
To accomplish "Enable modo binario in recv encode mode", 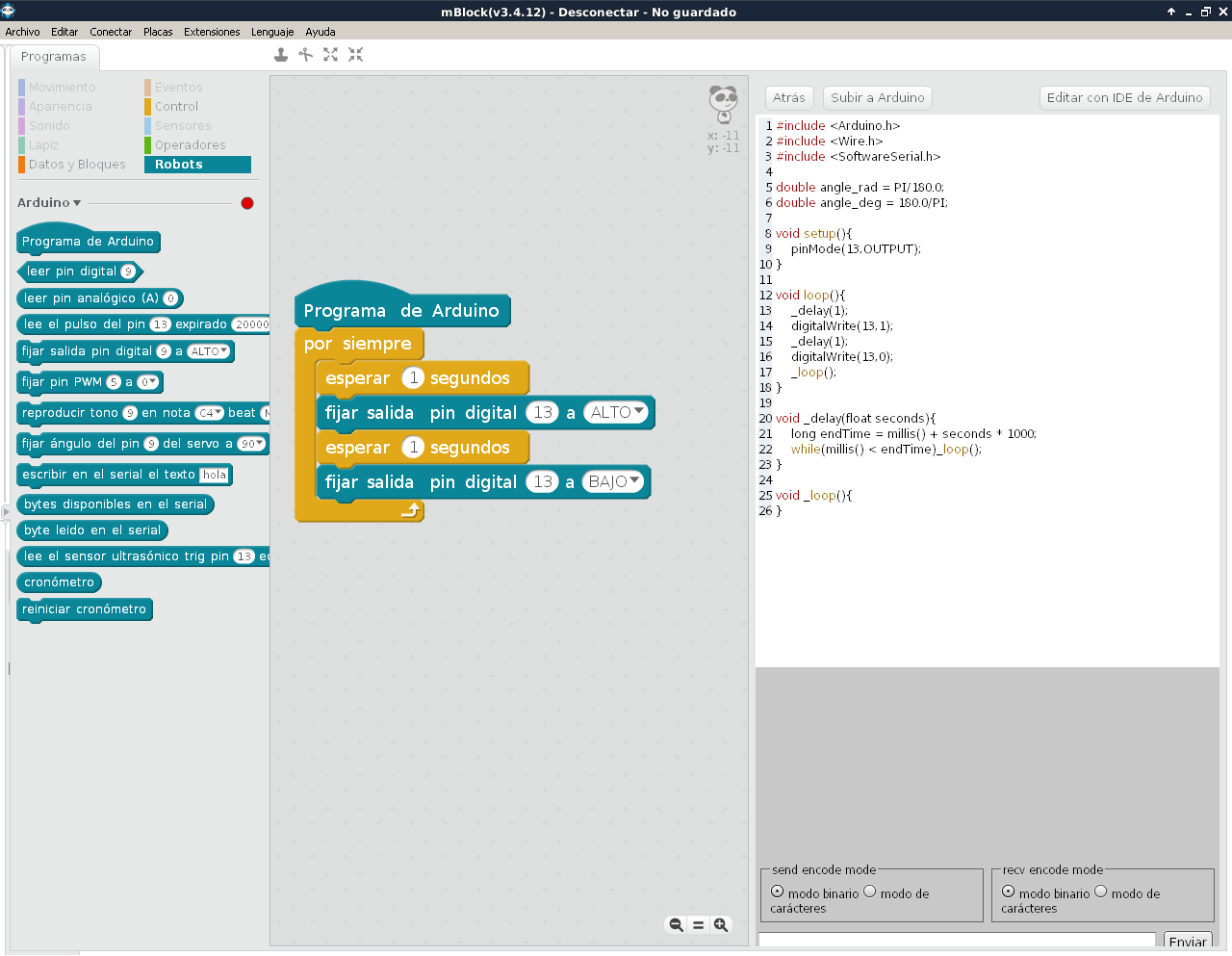I will (1007, 890).
